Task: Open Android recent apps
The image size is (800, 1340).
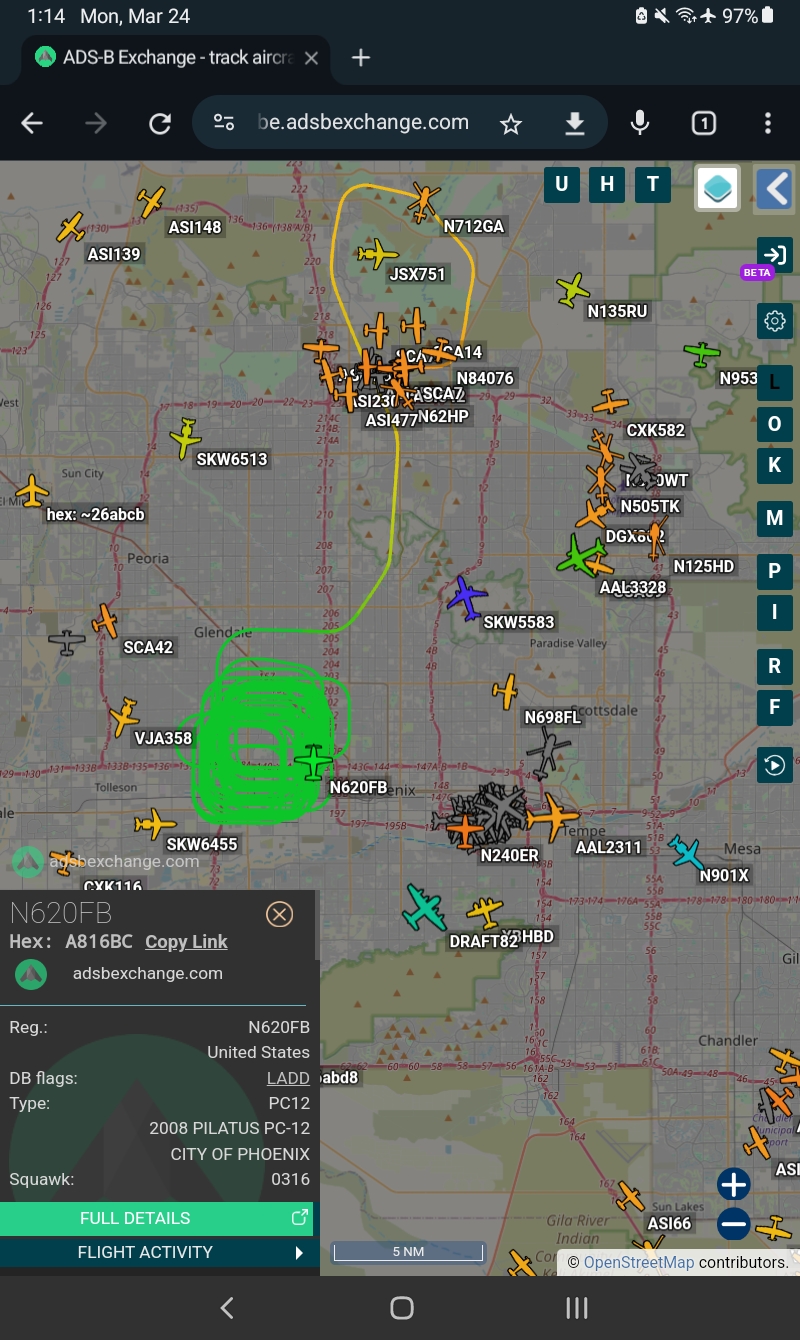Action: click(576, 1307)
